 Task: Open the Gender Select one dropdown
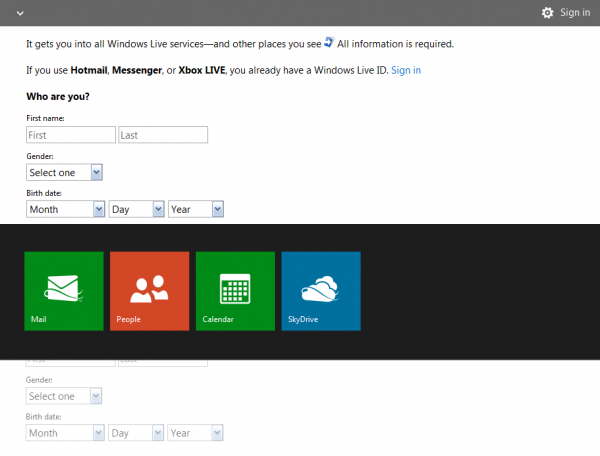[x=64, y=172]
